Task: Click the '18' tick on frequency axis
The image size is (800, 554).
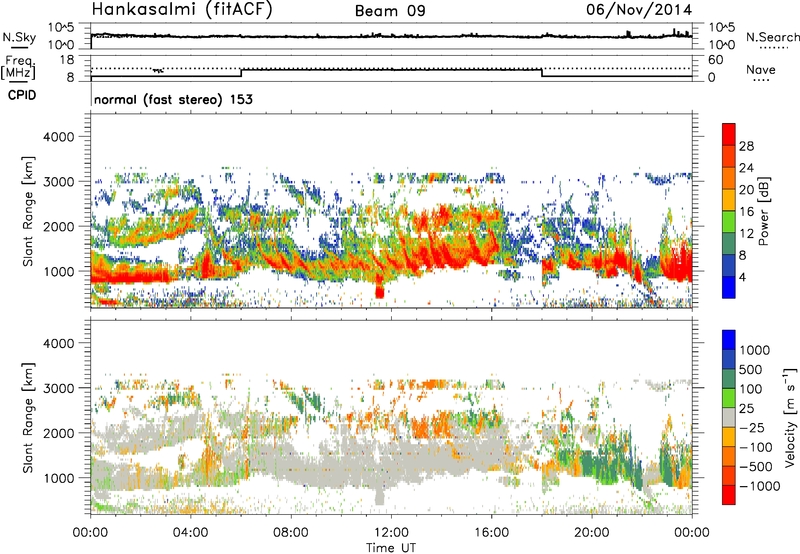Action: (x=67, y=60)
